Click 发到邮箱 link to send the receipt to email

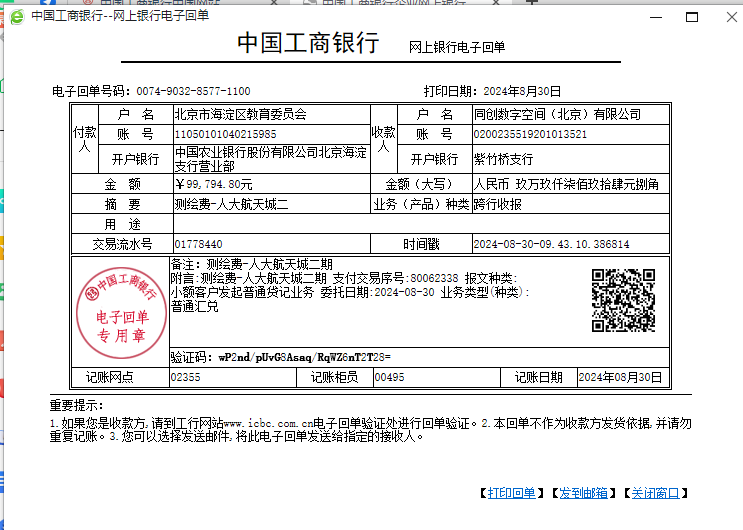coord(583,493)
